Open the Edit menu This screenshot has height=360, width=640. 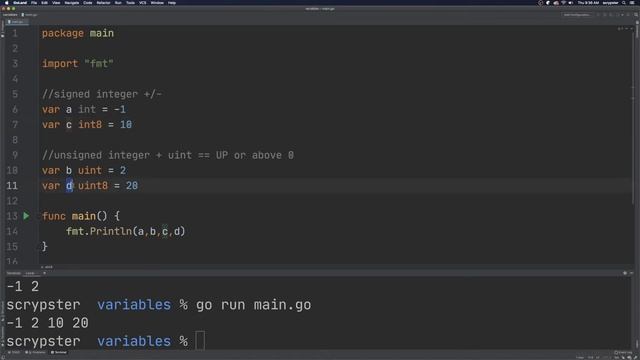(44, 3)
